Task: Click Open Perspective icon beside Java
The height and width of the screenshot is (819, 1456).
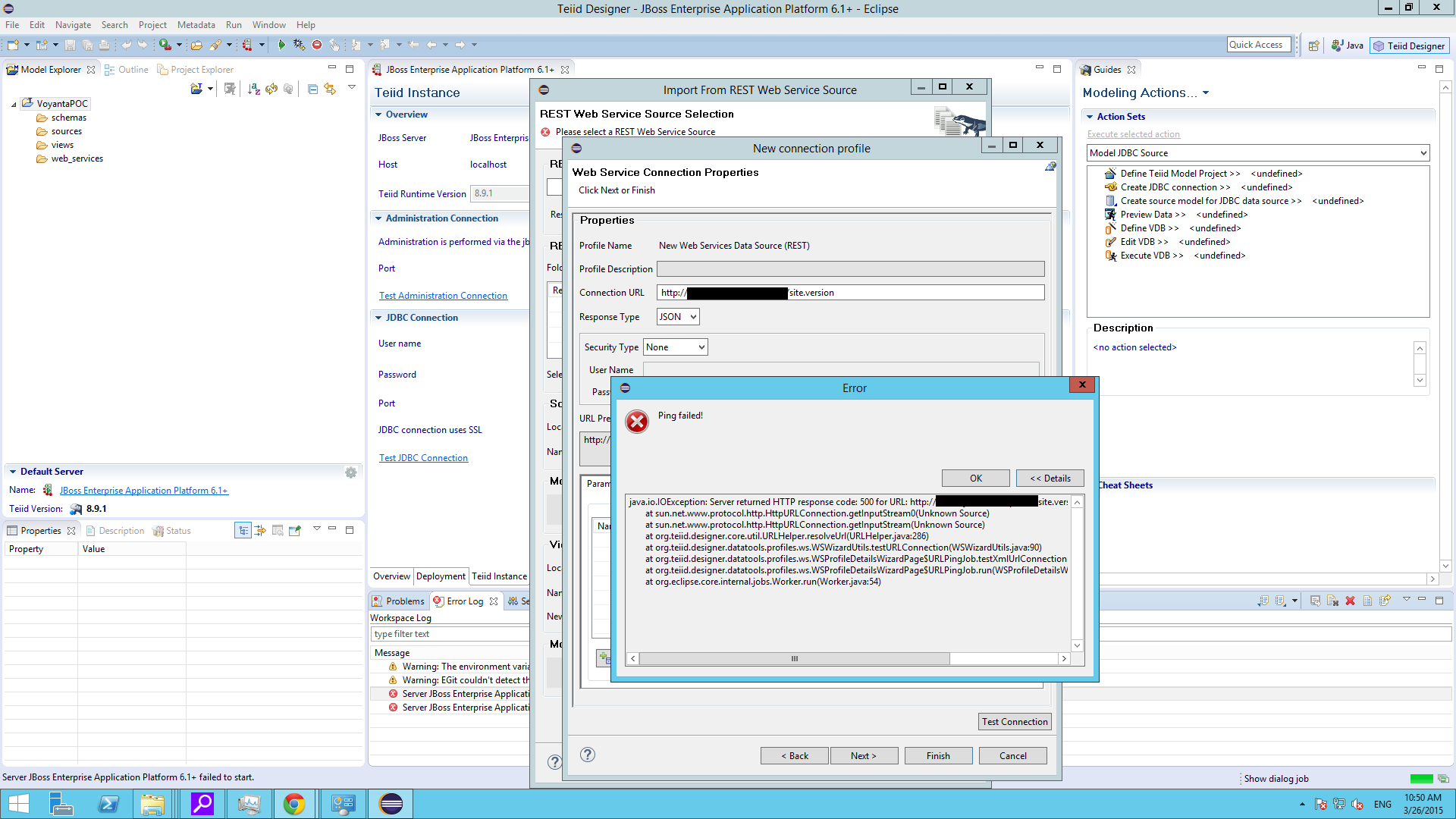Action: click(1313, 45)
